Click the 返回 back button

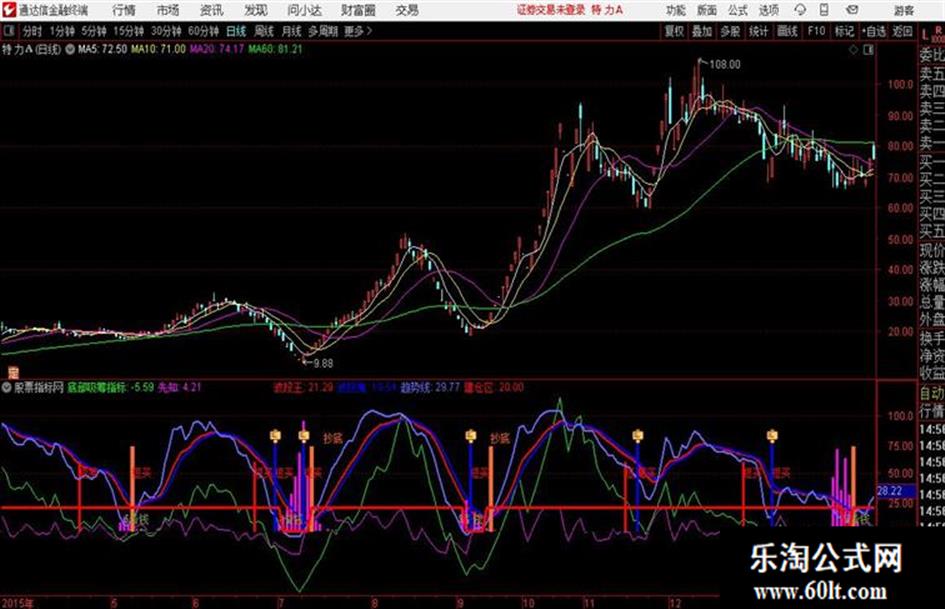click(x=902, y=31)
